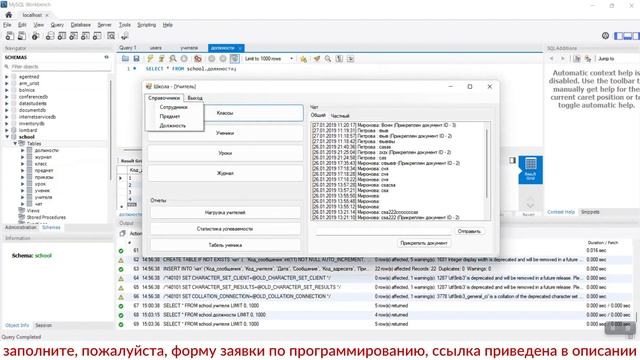Execute statement under cursor icon
This screenshot has width=640, height=360.
pos(162,59)
